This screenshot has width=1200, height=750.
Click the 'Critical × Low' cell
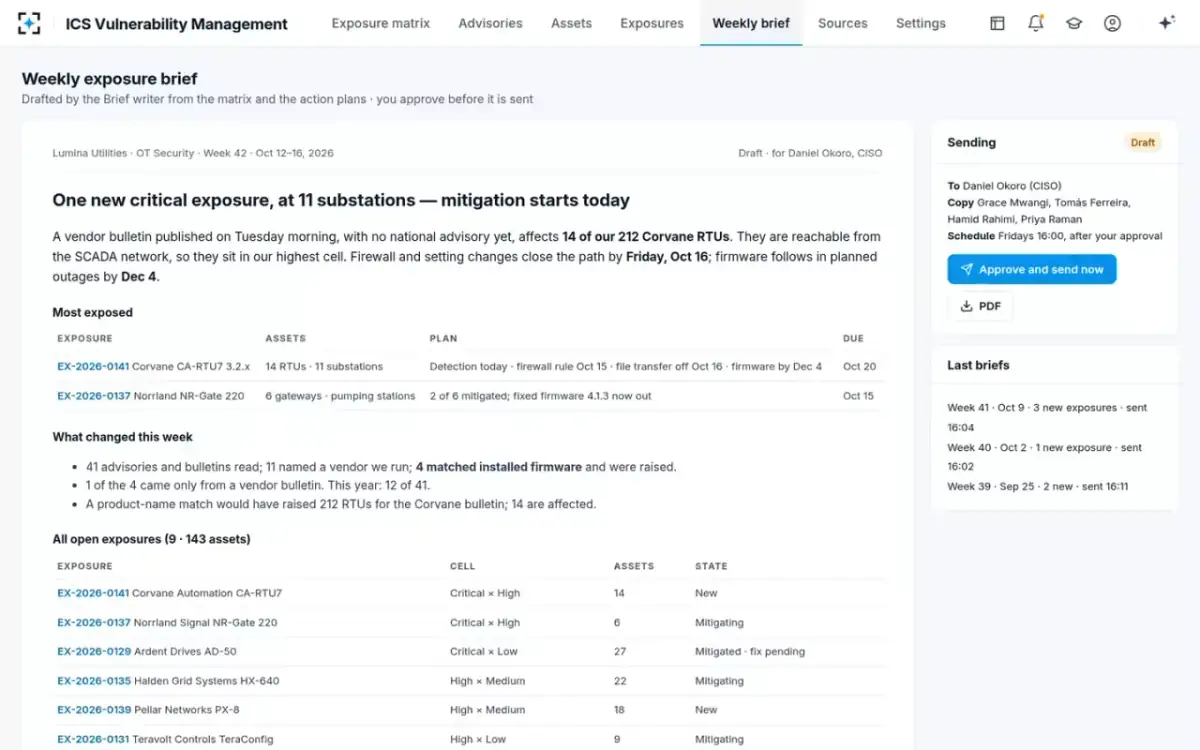coord(484,652)
